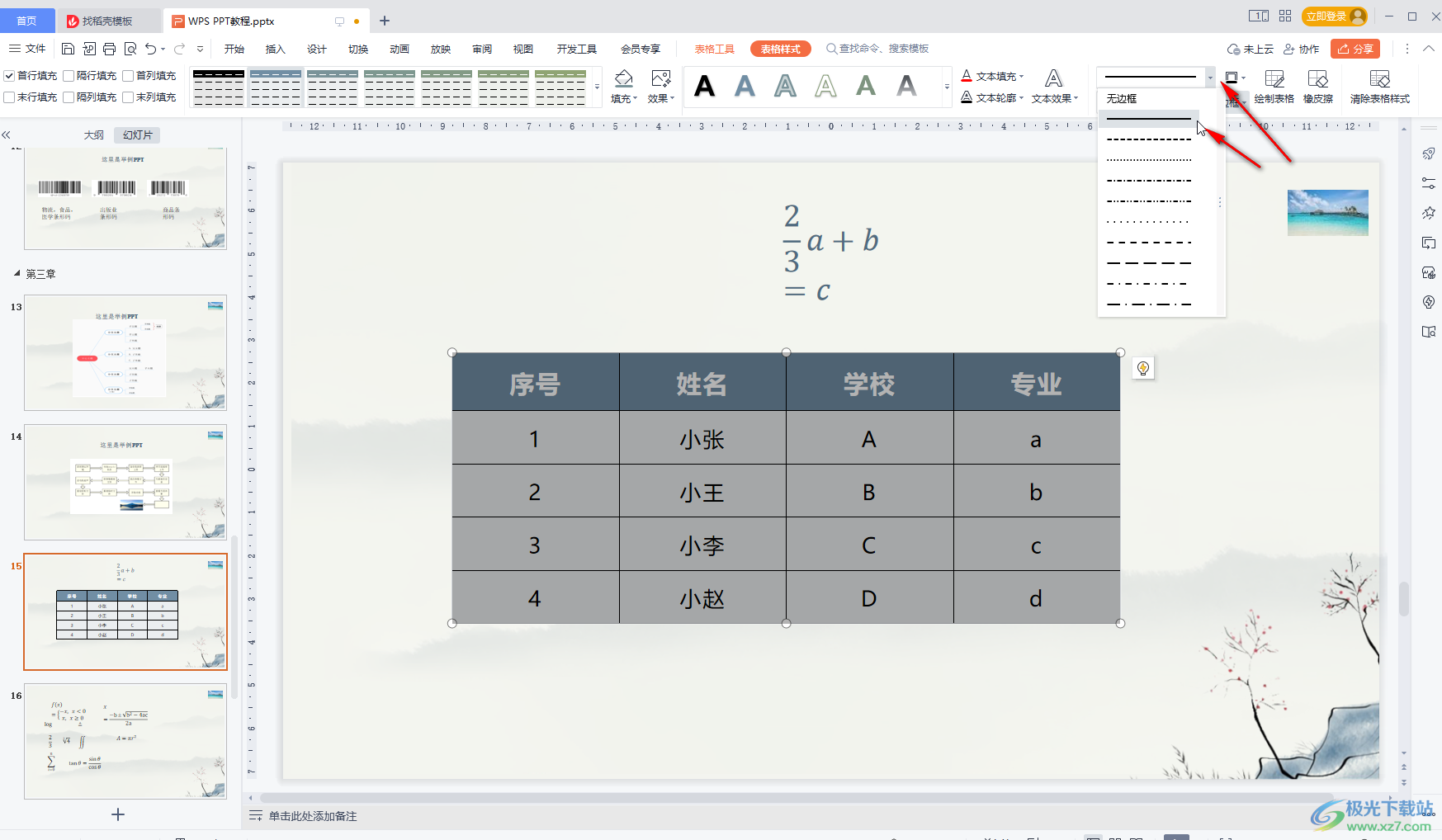The height and width of the screenshot is (840, 1442).
Task: Click the settings sliders icon in right sidebar
Action: coord(1429,183)
